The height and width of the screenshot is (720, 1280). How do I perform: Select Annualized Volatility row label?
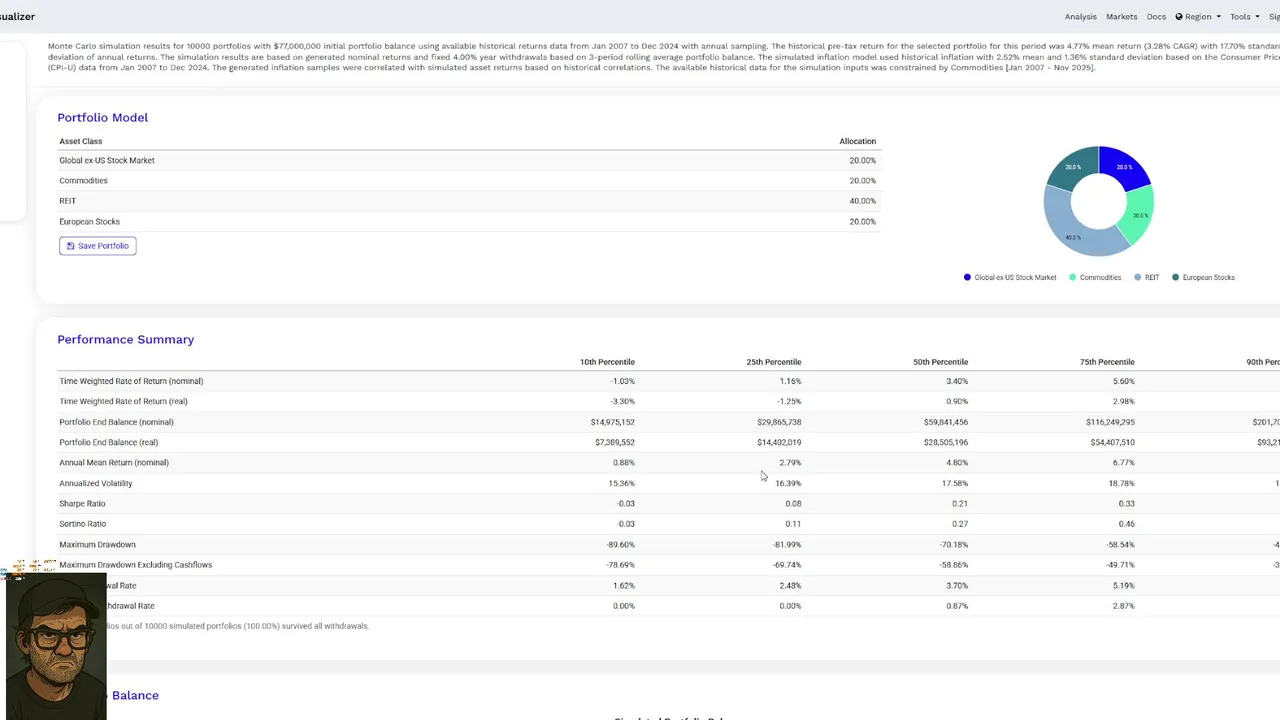[95, 483]
